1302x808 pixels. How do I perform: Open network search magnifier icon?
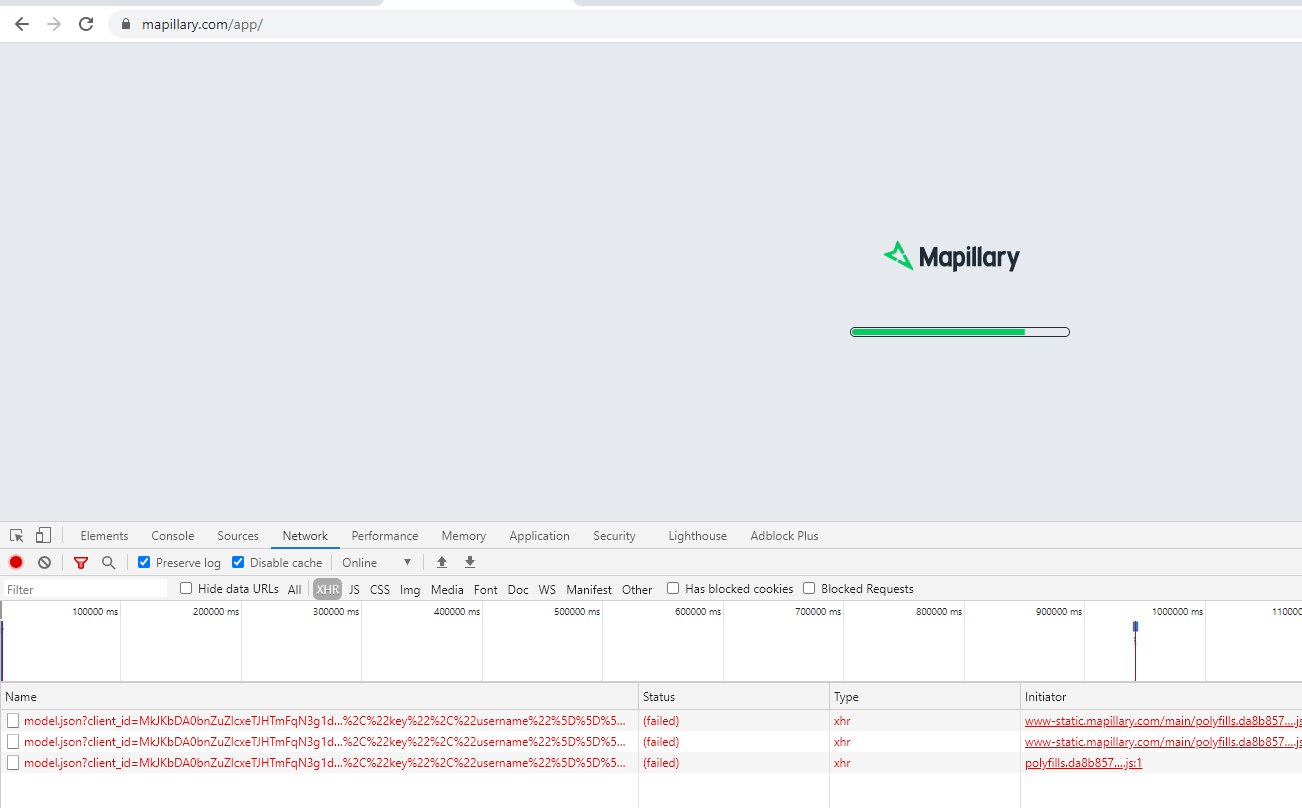109,562
